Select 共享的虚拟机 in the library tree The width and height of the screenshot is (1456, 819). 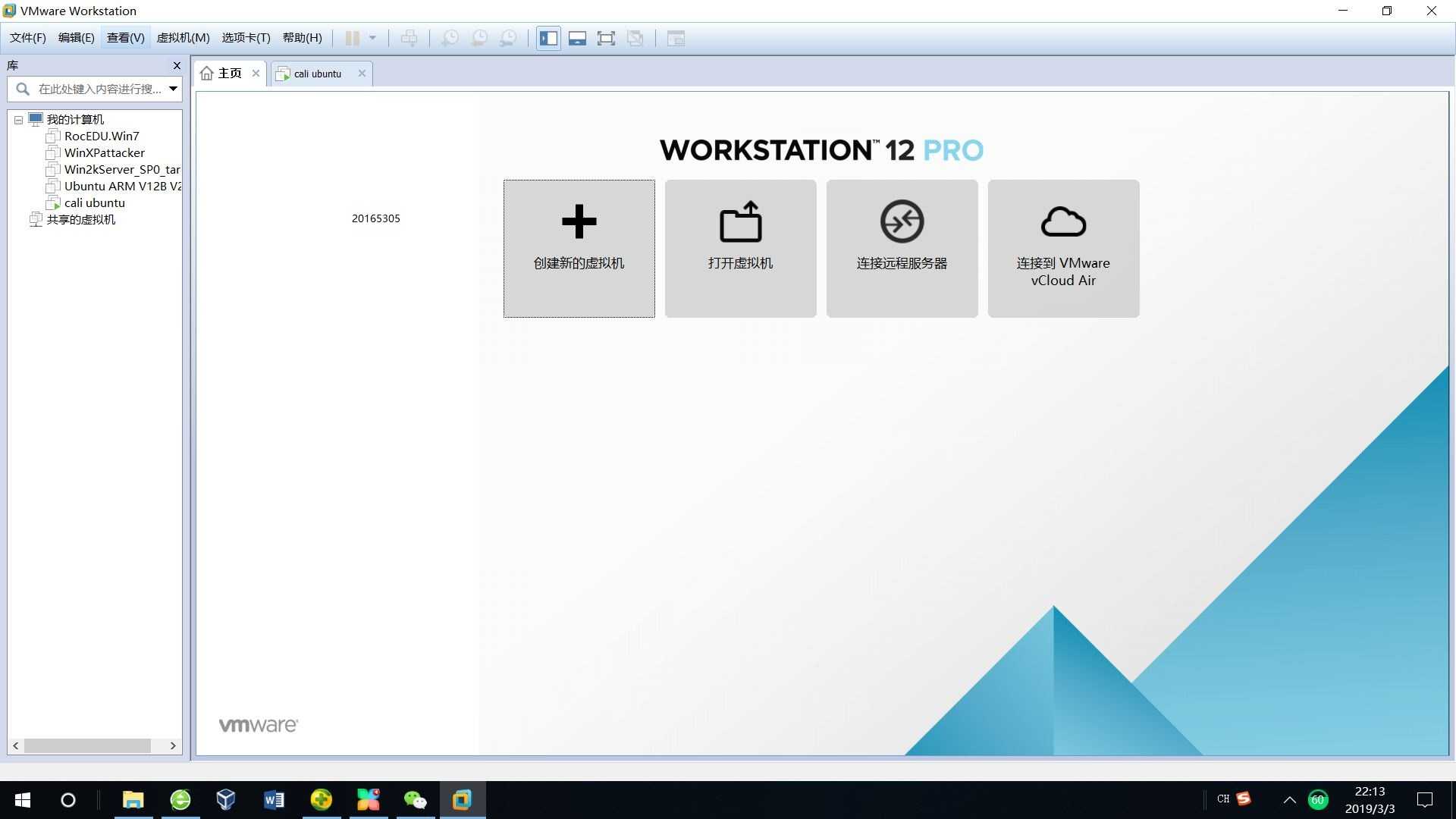pos(81,220)
